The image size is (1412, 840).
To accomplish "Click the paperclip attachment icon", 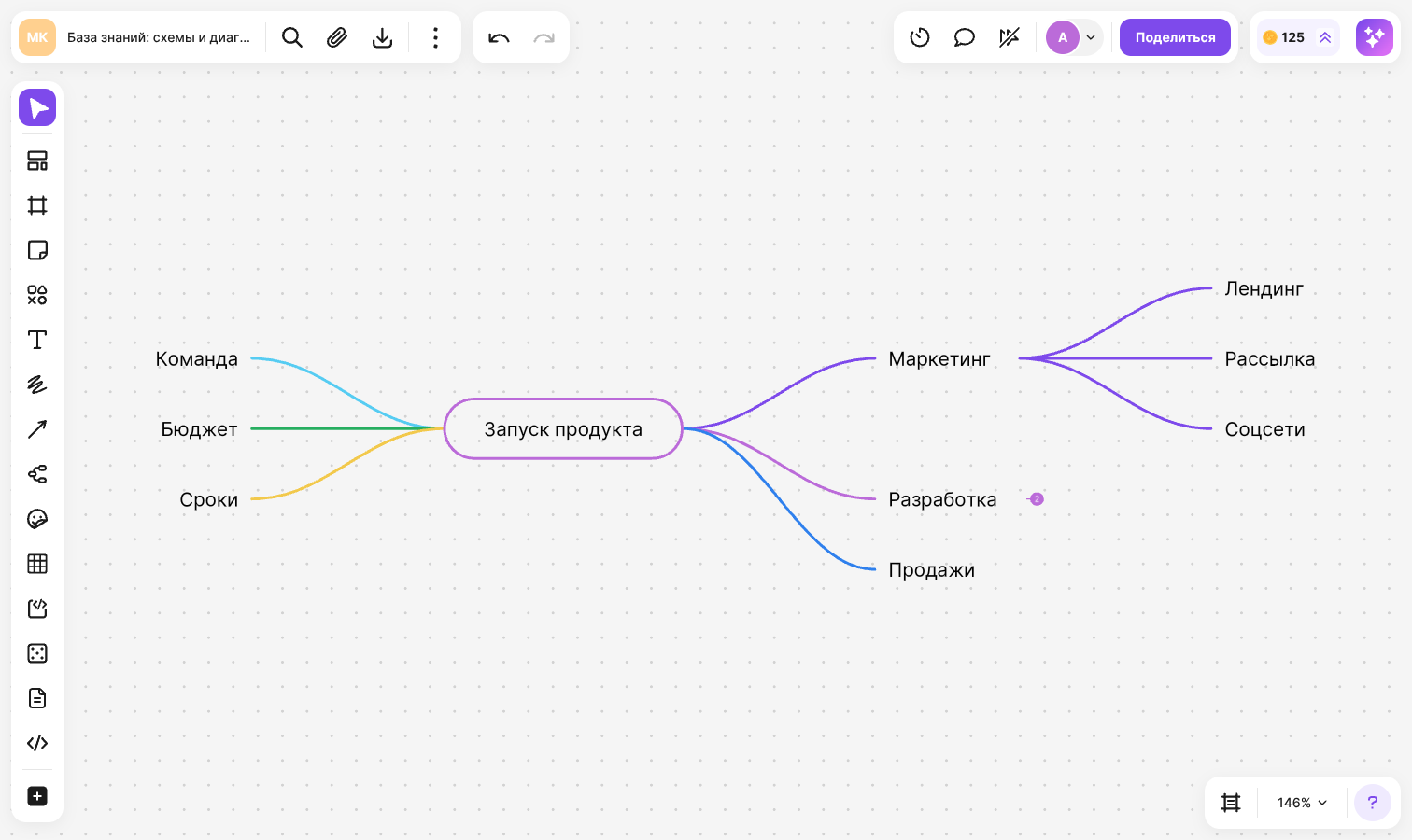I will point(337,37).
